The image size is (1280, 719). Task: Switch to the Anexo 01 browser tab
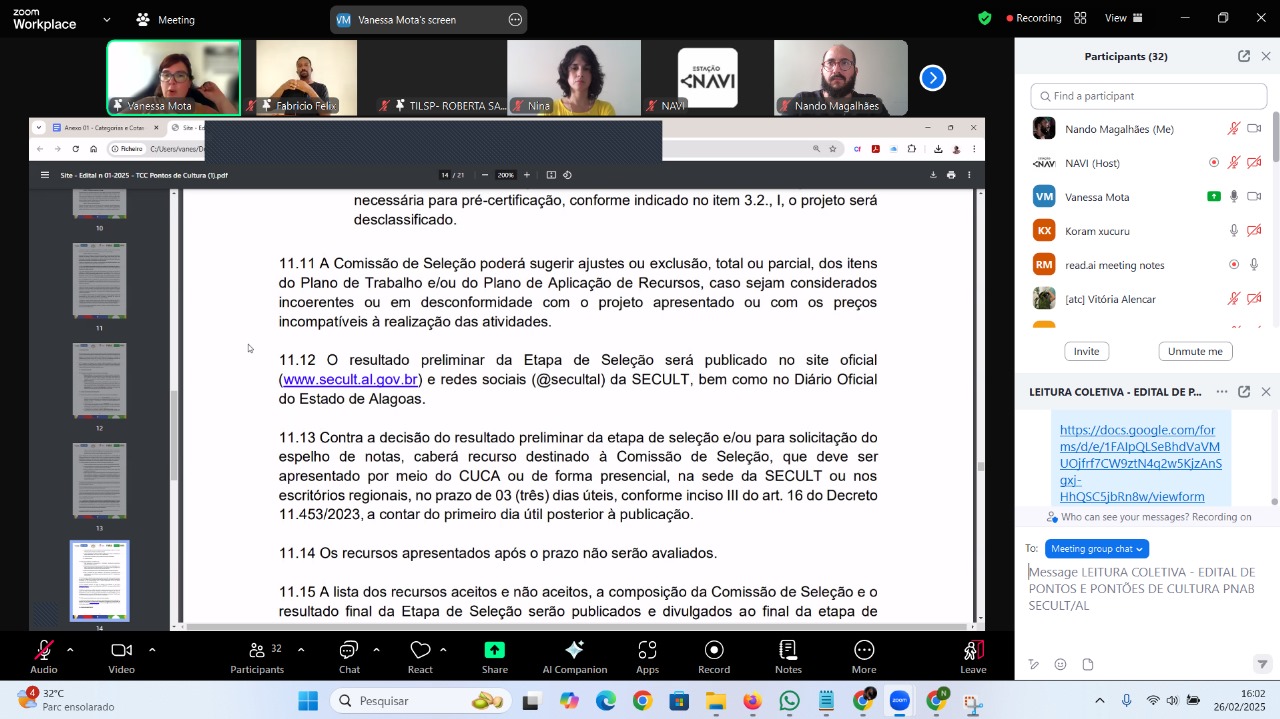(103, 128)
